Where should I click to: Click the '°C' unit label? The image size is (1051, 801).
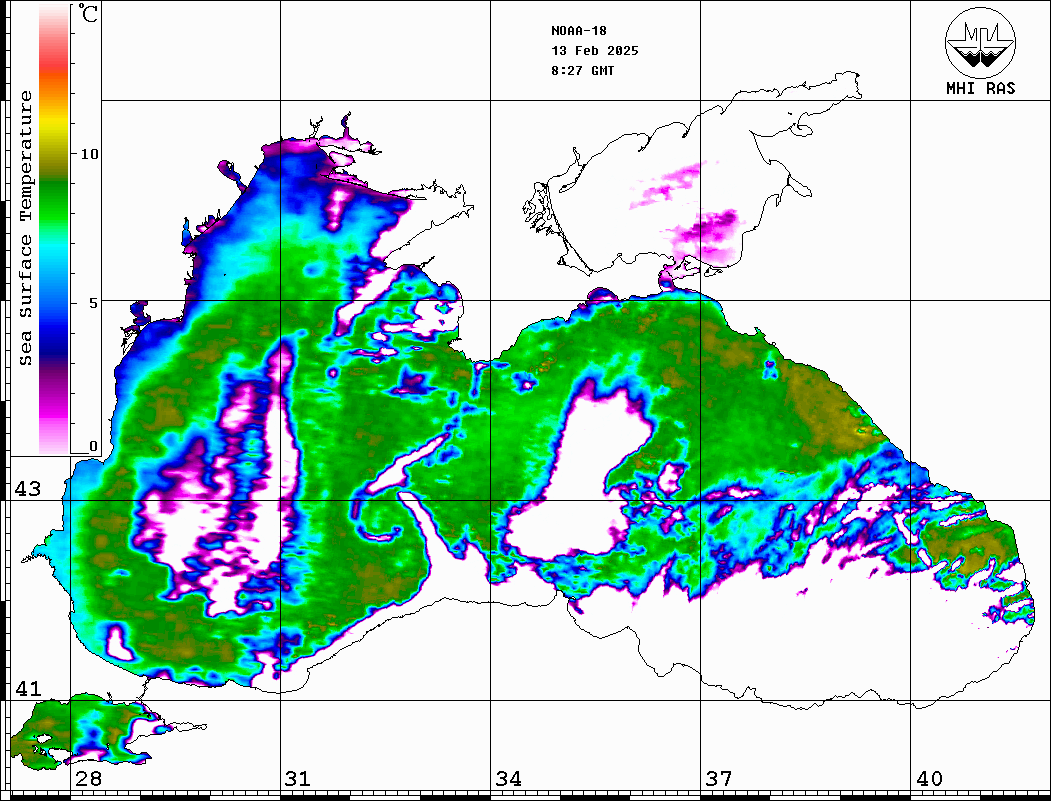(x=88, y=13)
